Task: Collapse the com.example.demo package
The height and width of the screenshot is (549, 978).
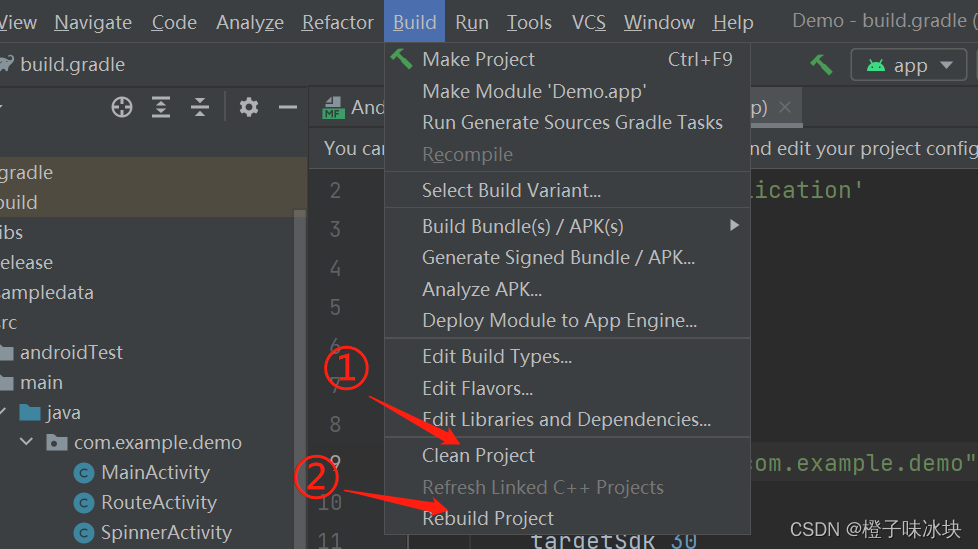Action: point(26,442)
